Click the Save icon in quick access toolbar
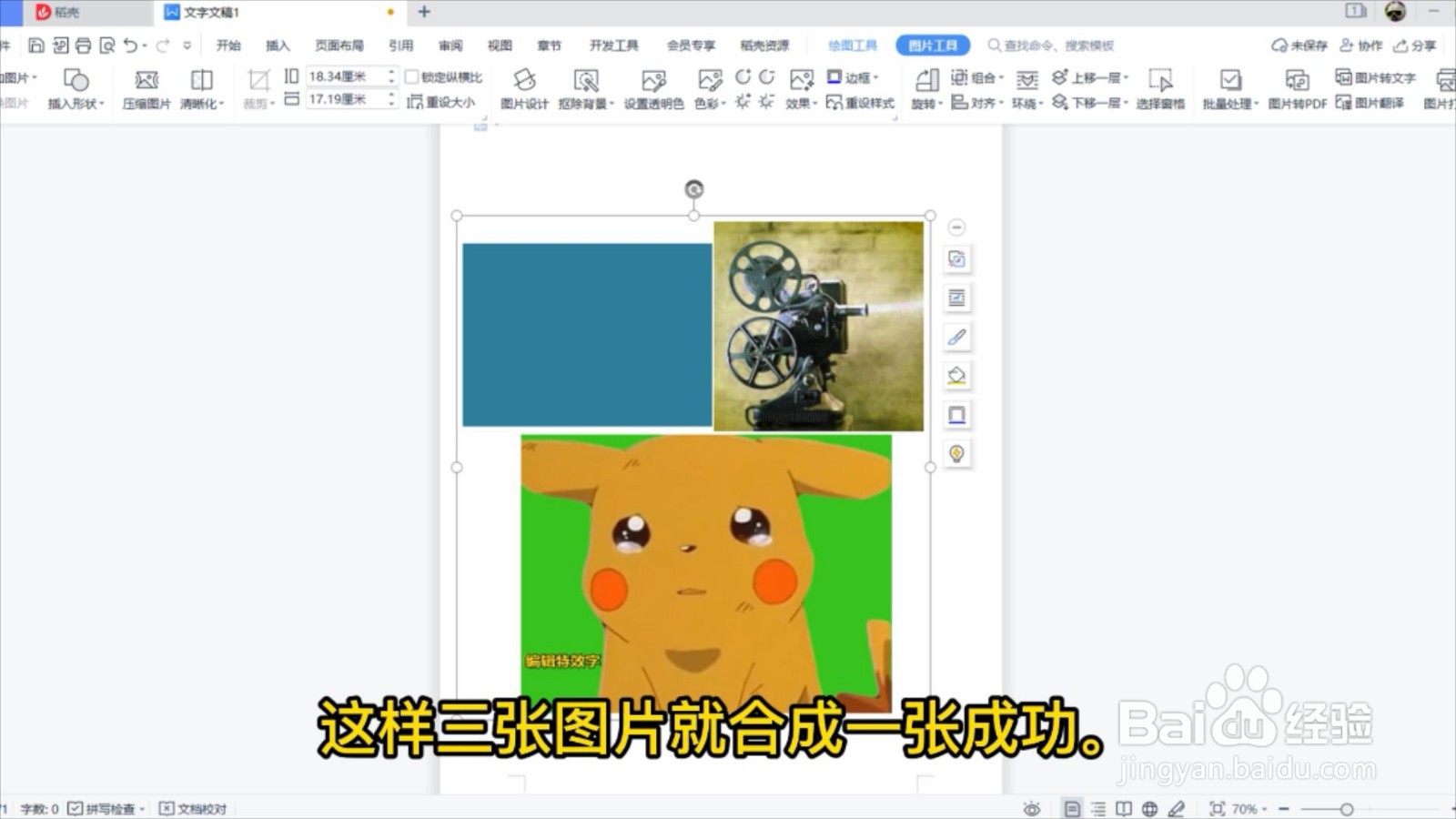 [36, 45]
